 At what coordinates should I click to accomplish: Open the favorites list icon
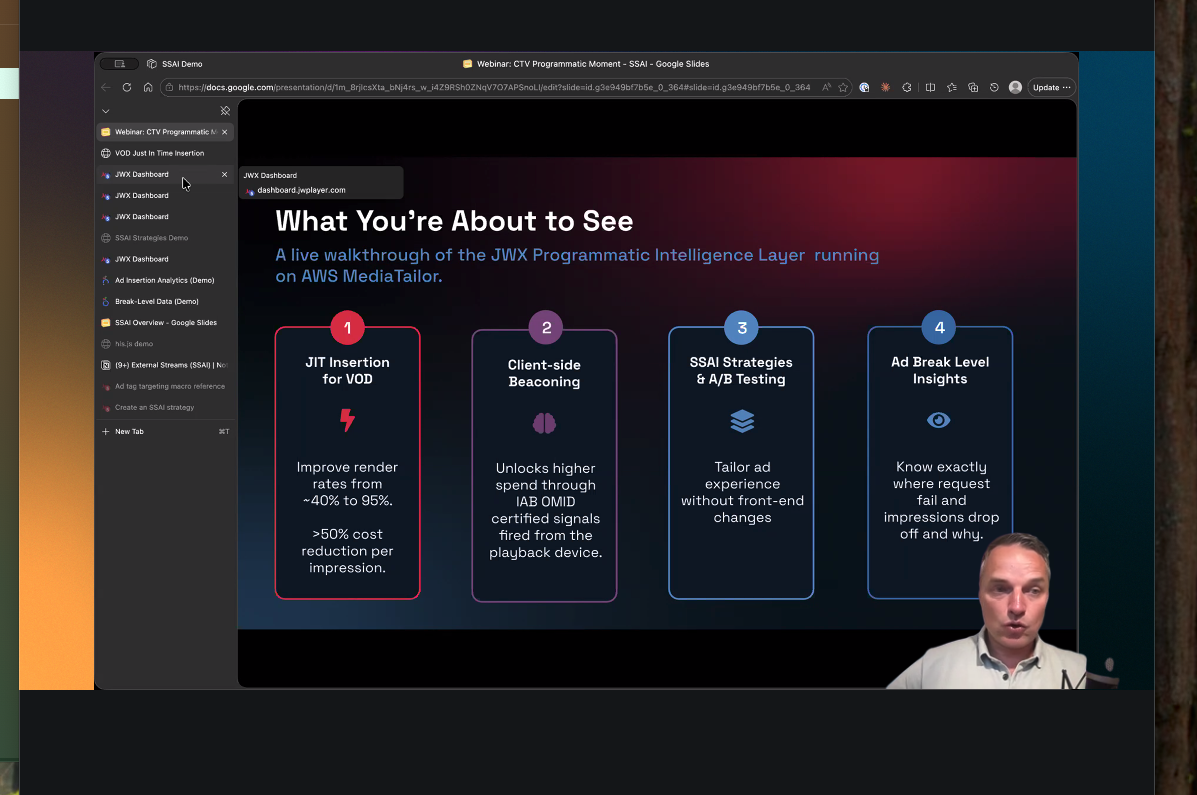coord(951,87)
